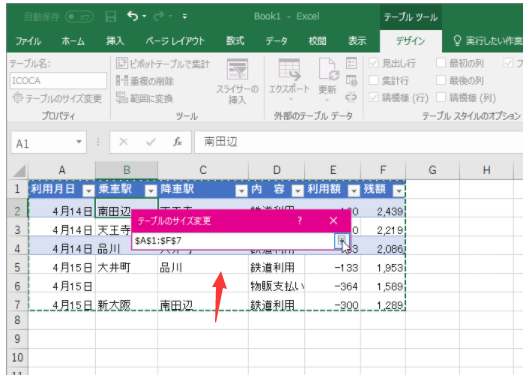Click 範囲に変換 button
This screenshot has height=375, width=526.
[144, 99]
